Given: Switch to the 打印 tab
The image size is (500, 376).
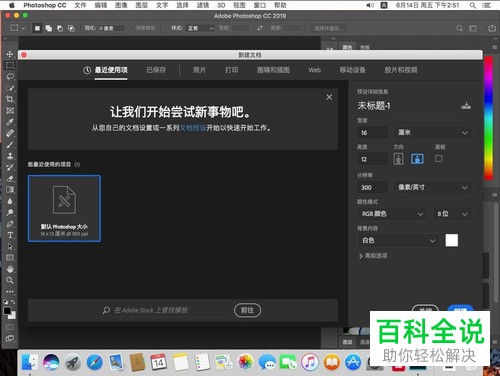Looking at the screenshot, I should coord(231,70).
